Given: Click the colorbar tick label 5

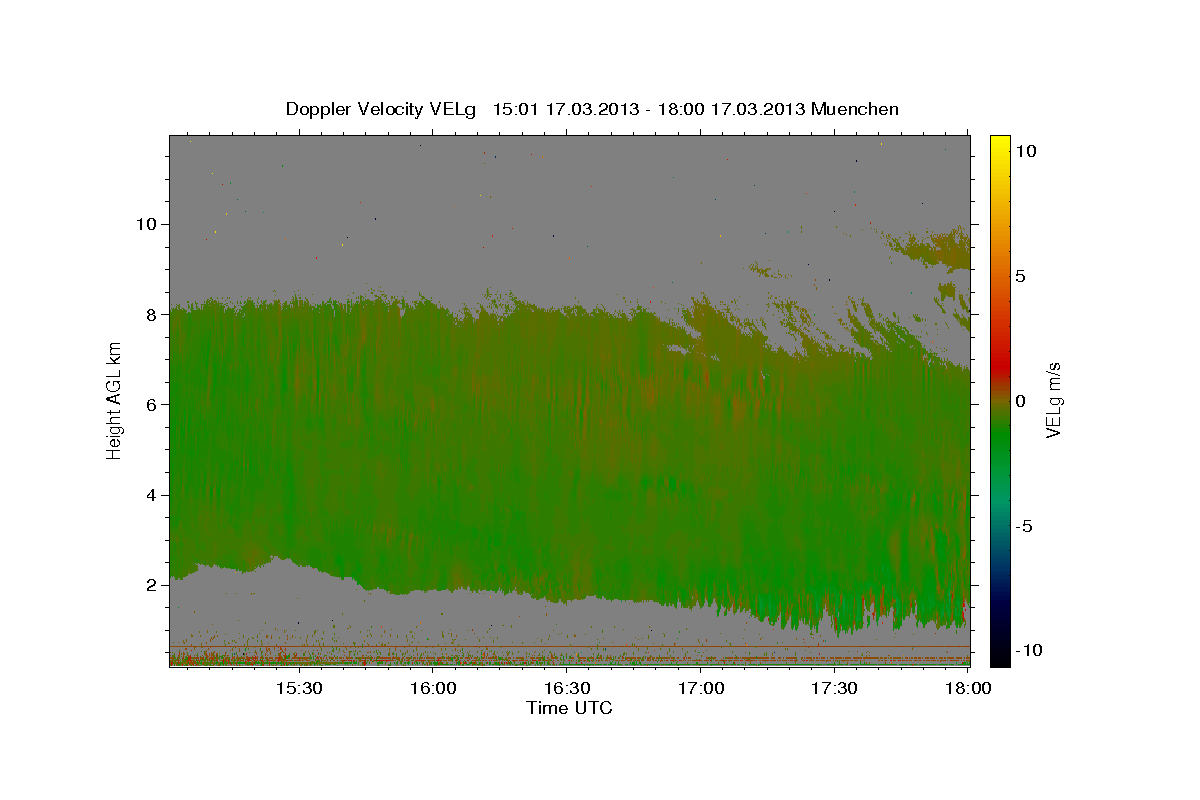Looking at the screenshot, I should click(1020, 276).
